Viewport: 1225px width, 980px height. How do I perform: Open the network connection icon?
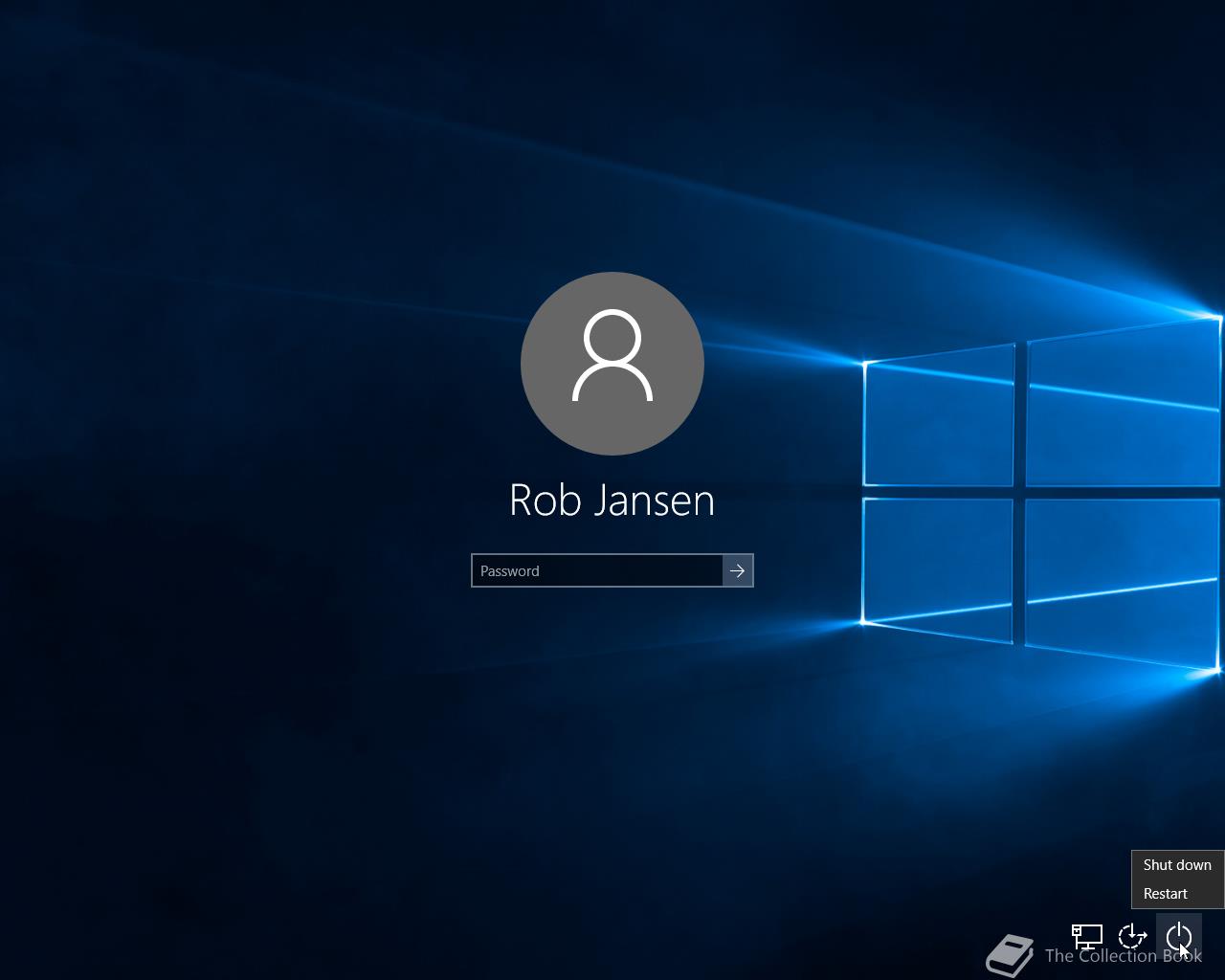(x=1086, y=936)
